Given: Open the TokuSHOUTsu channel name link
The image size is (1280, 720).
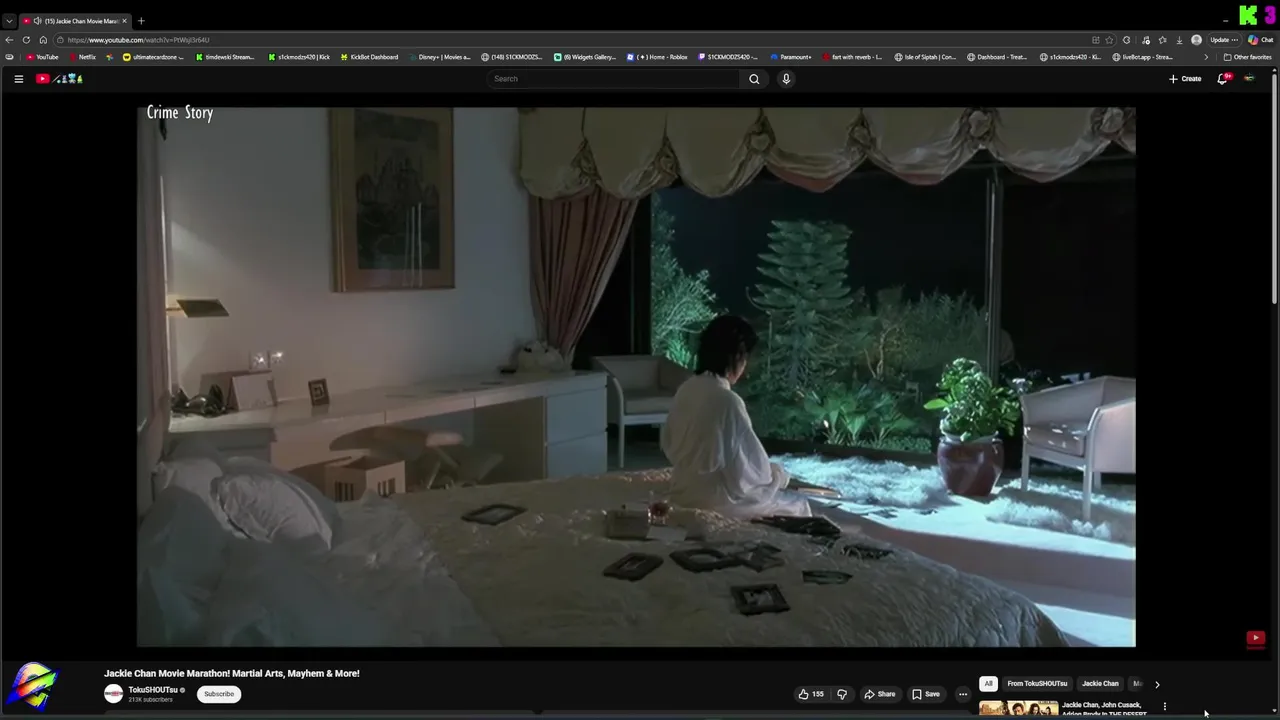Looking at the screenshot, I should (153, 690).
